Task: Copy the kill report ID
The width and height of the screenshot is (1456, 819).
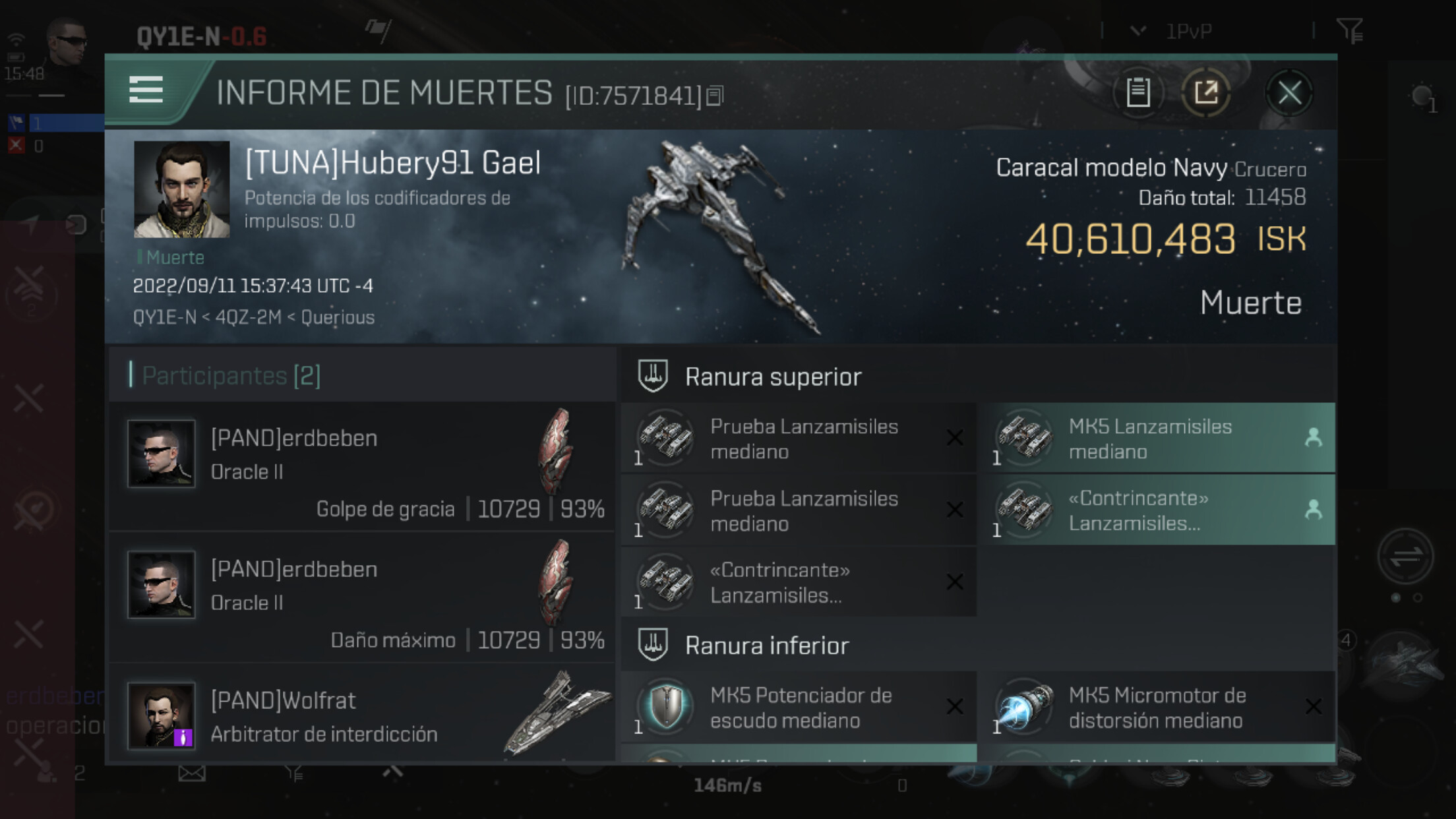Action: 715,96
